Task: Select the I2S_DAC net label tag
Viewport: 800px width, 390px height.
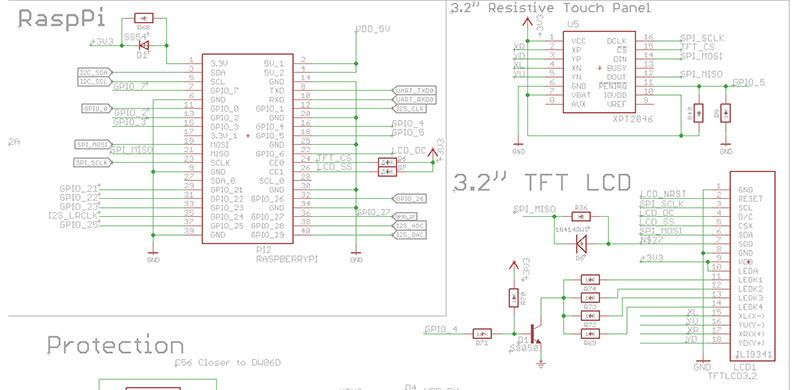Action: [x=410, y=235]
